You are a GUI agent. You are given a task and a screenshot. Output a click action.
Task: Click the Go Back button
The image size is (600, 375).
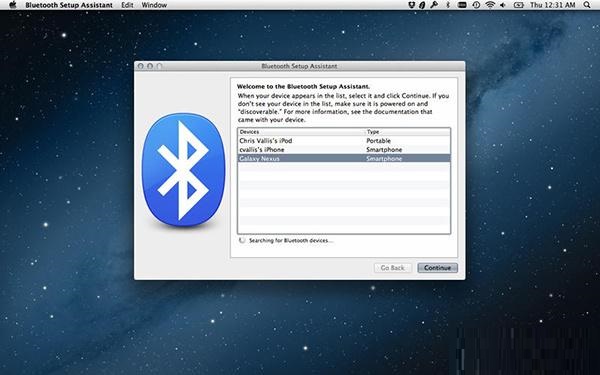pyautogui.click(x=393, y=268)
